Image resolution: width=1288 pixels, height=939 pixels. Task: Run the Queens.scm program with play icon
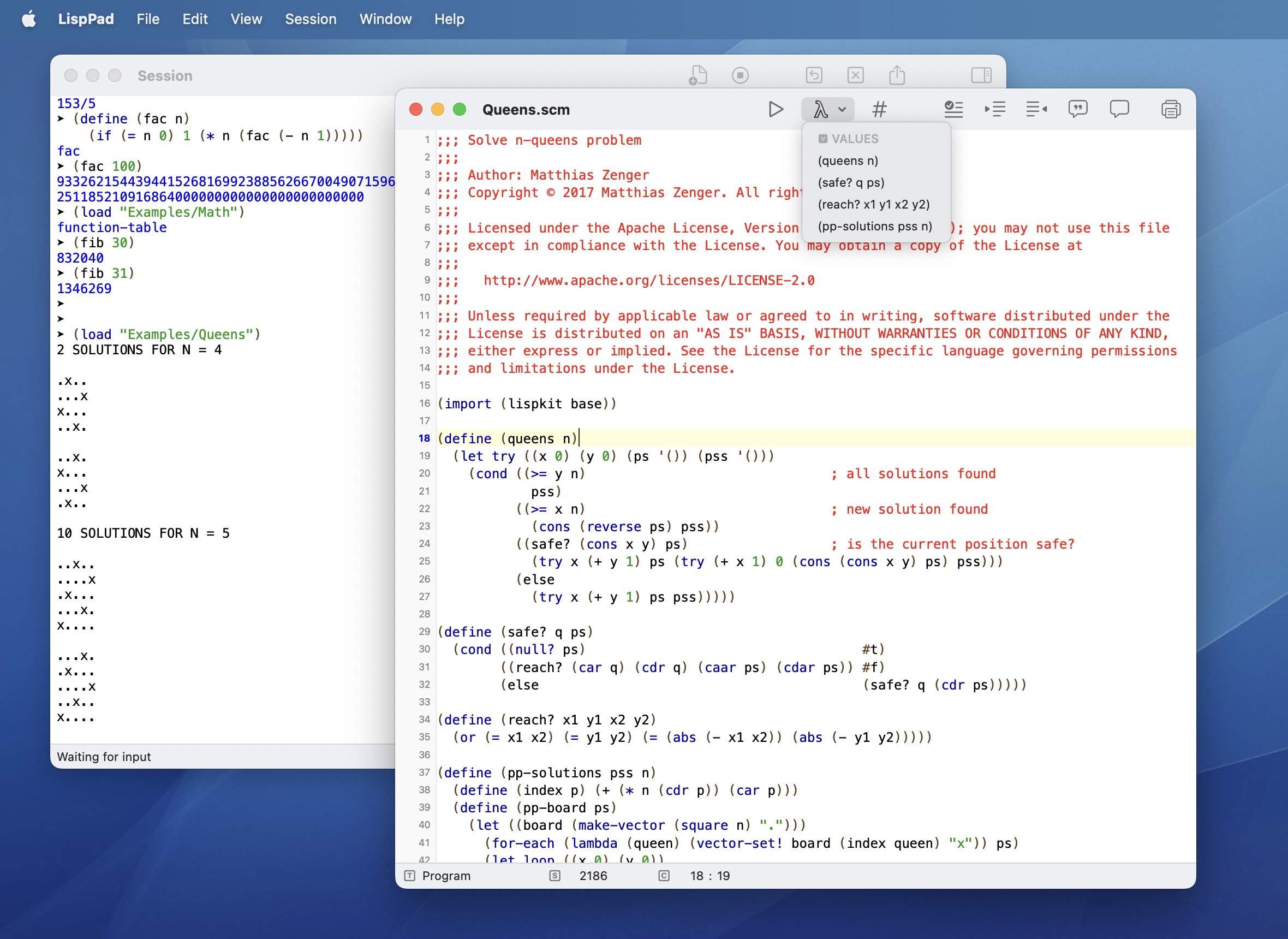tap(775, 109)
